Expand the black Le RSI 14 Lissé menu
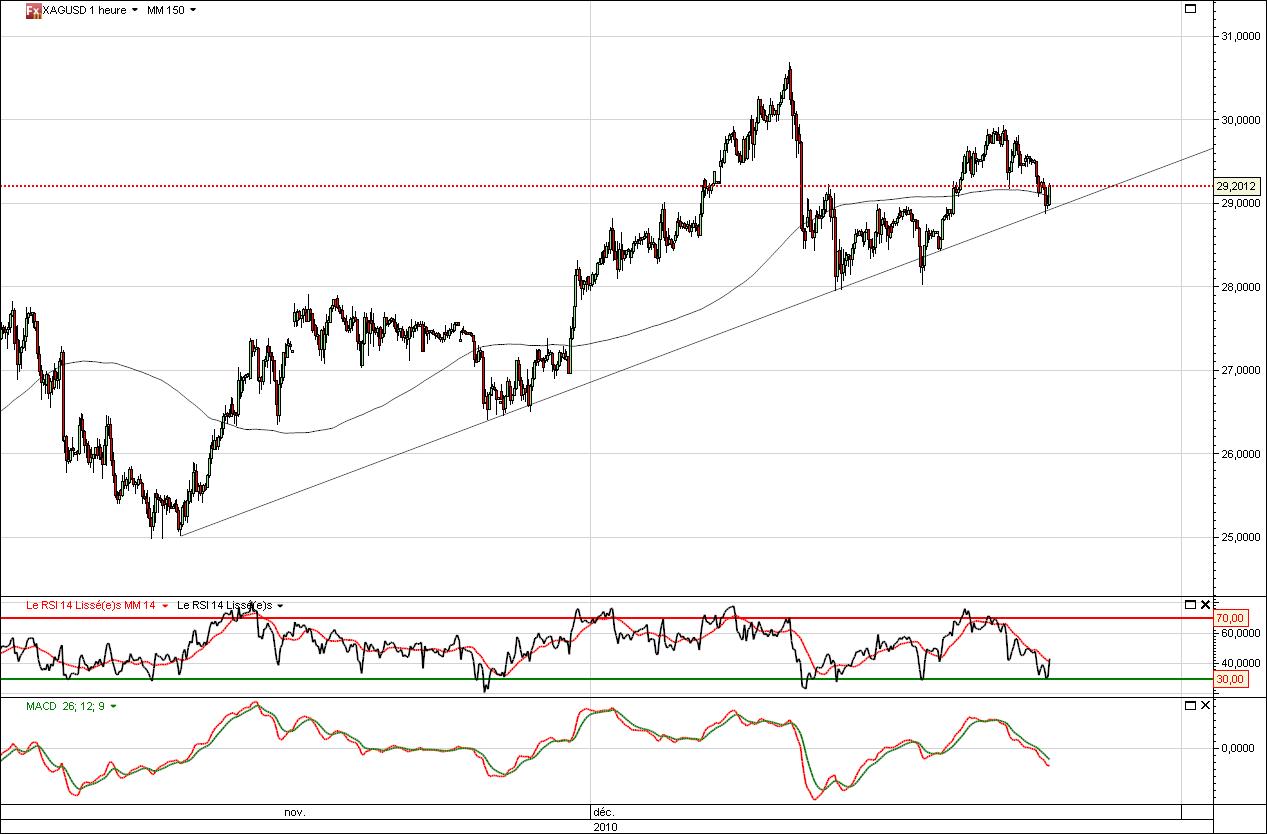 280,606
